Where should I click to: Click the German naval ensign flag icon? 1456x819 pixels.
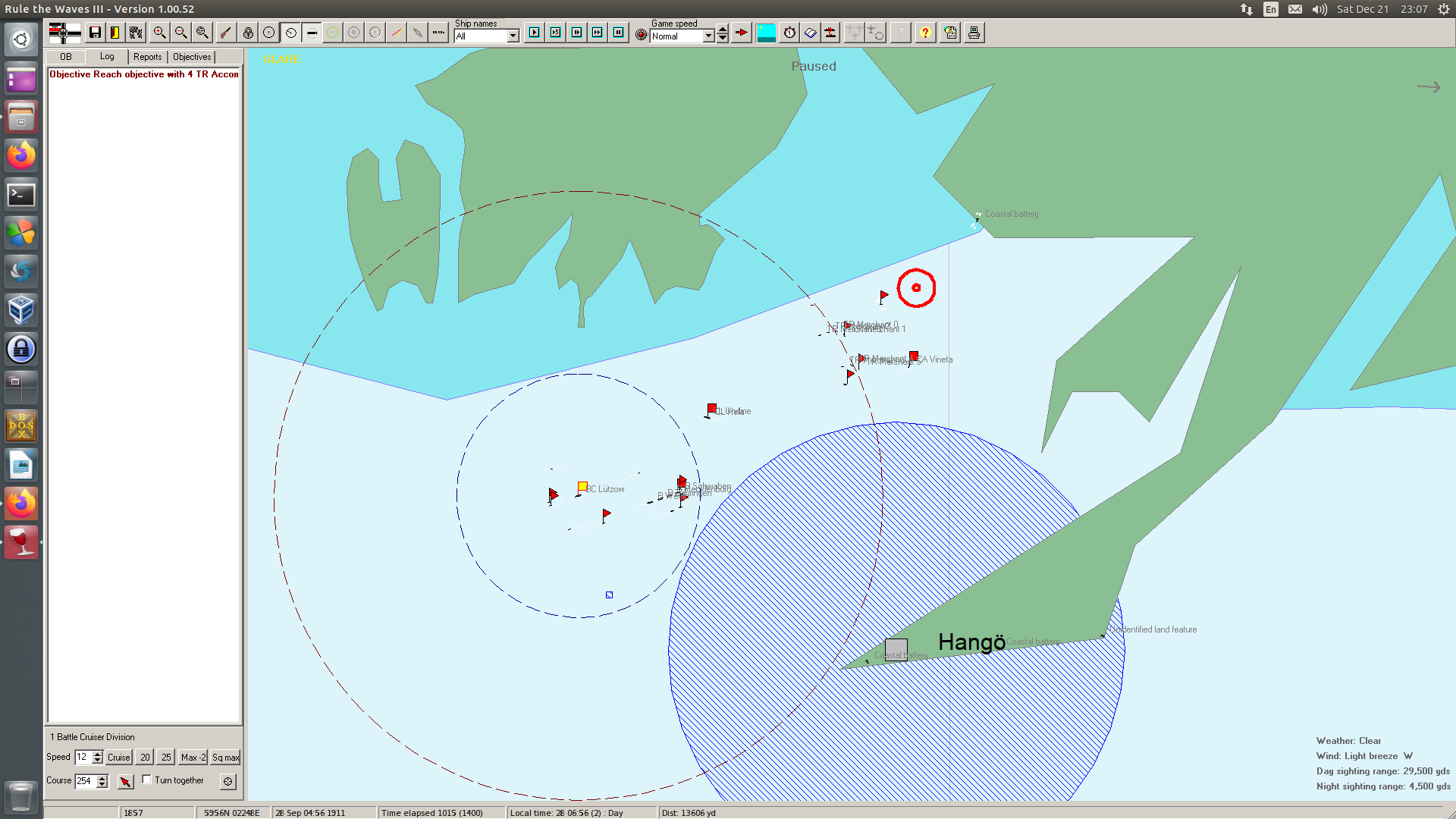click(64, 33)
